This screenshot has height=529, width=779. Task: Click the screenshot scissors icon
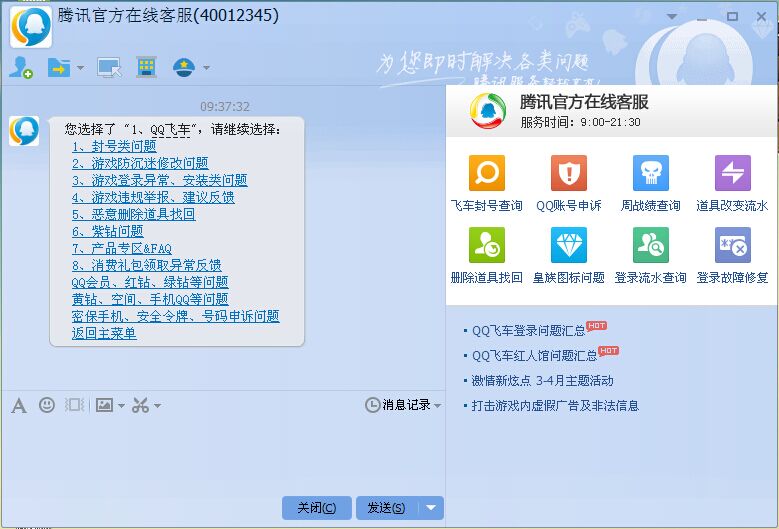click(x=140, y=405)
